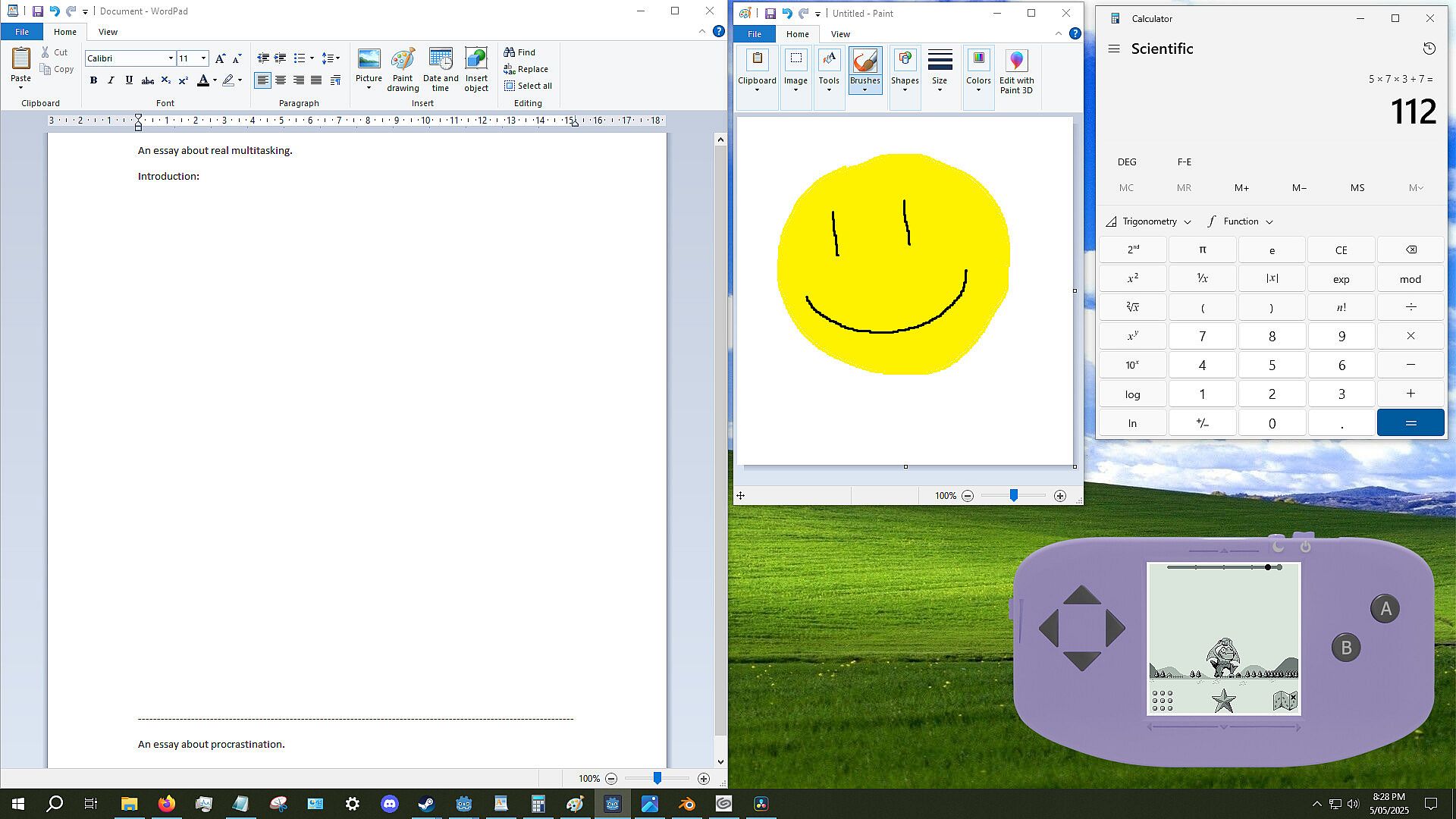This screenshot has width=1456, height=819.
Task: Toggle bold formatting in WordPad
Action: (x=93, y=80)
